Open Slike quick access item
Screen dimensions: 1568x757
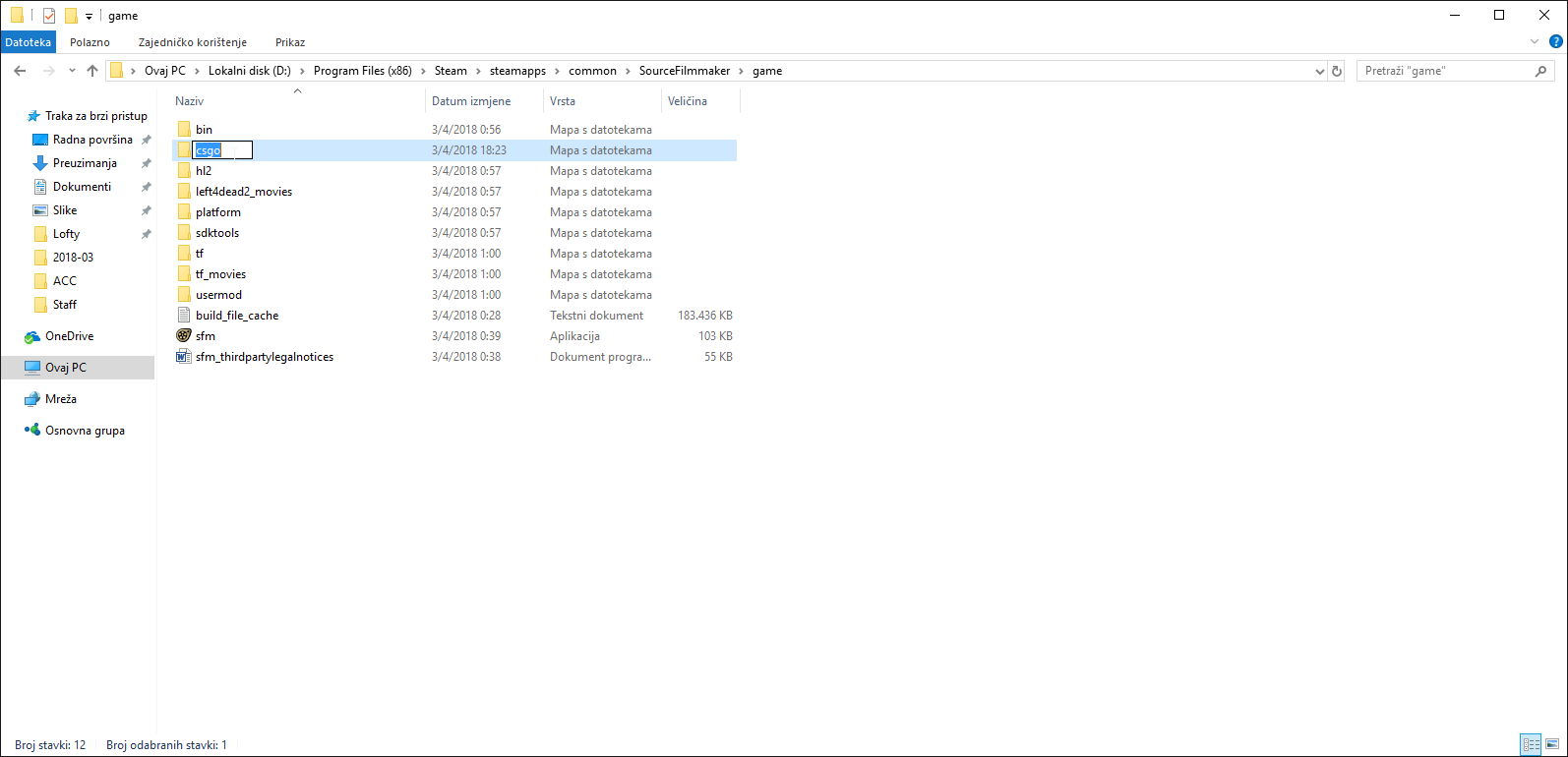pos(65,210)
